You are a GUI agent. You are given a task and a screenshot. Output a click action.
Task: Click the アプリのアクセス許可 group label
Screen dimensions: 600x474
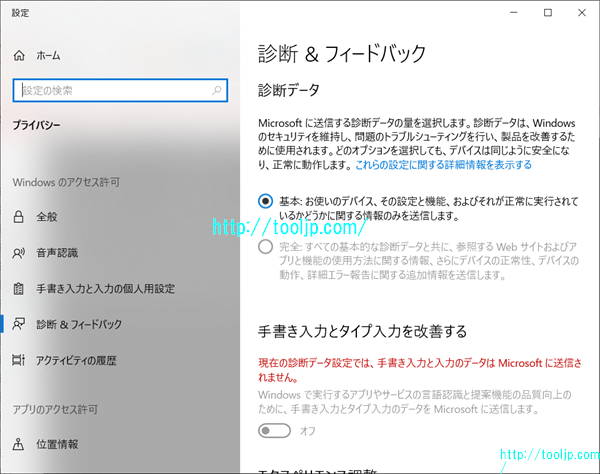(x=55, y=410)
